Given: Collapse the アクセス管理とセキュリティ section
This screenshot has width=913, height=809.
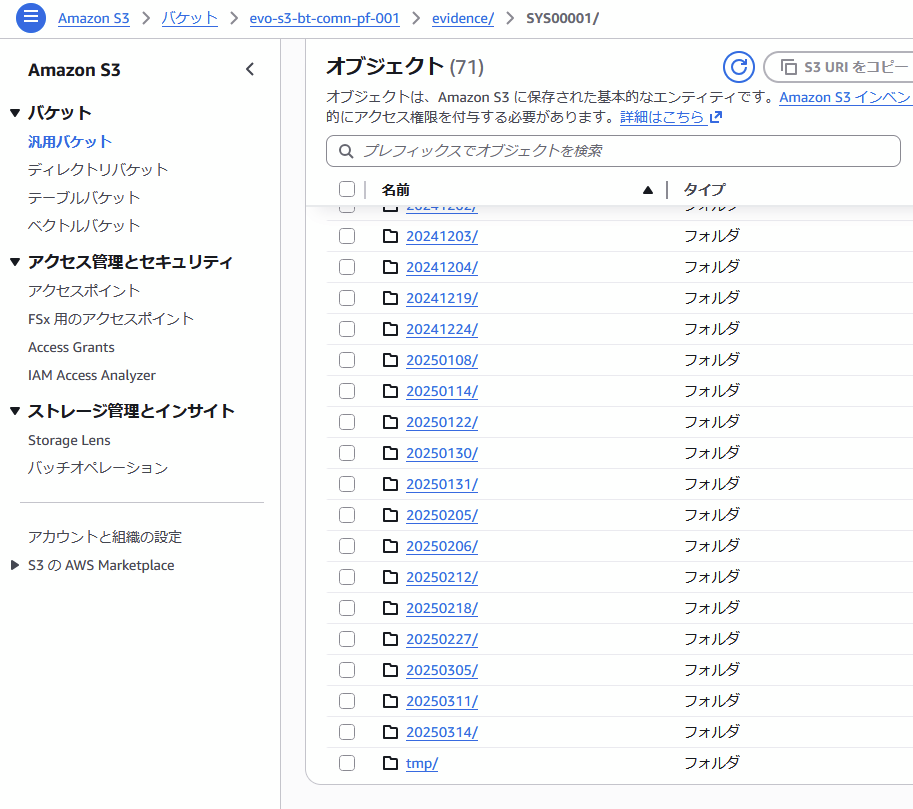Looking at the screenshot, I should [x=15, y=262].
